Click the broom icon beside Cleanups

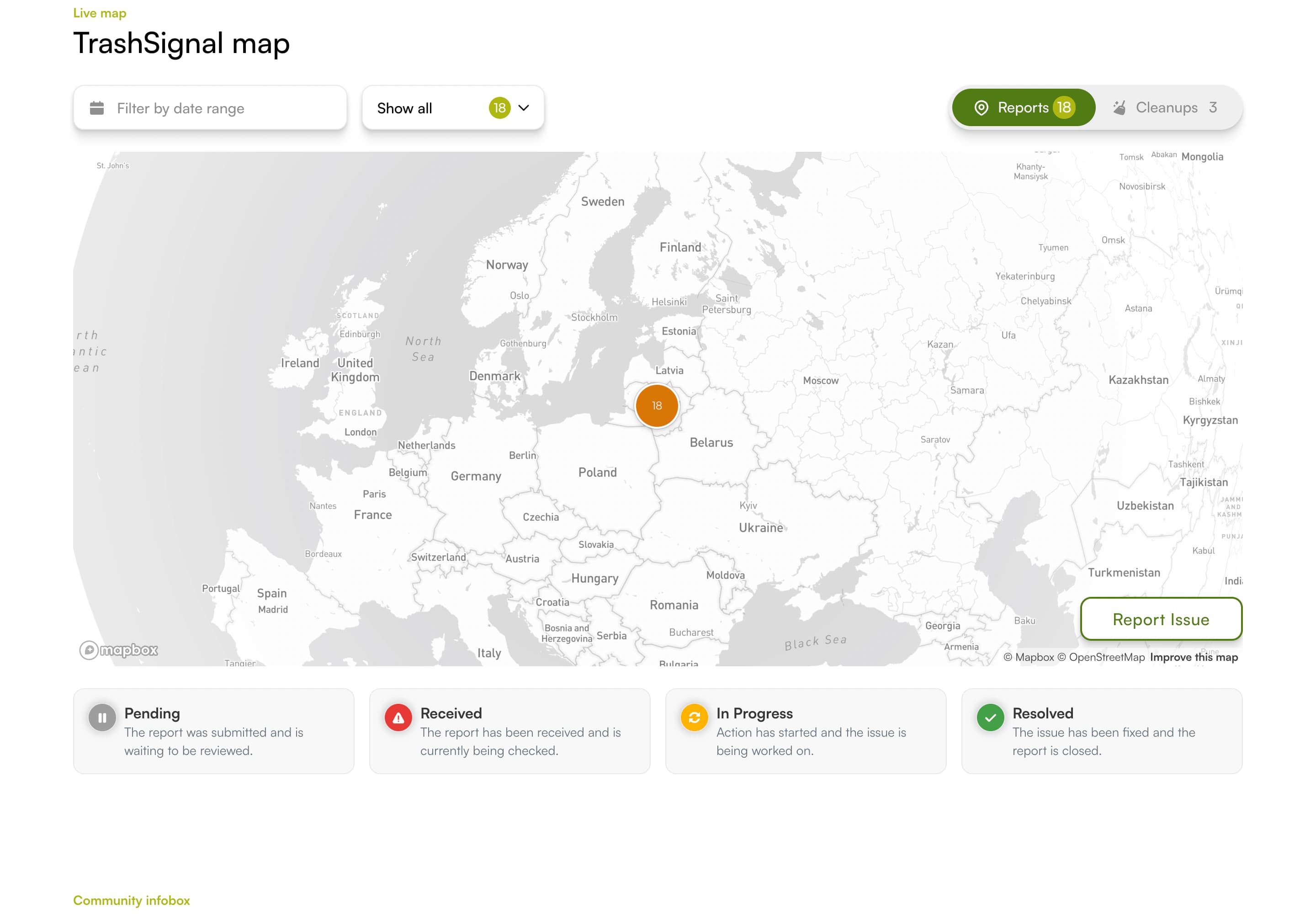click(x=1119, y=108)
